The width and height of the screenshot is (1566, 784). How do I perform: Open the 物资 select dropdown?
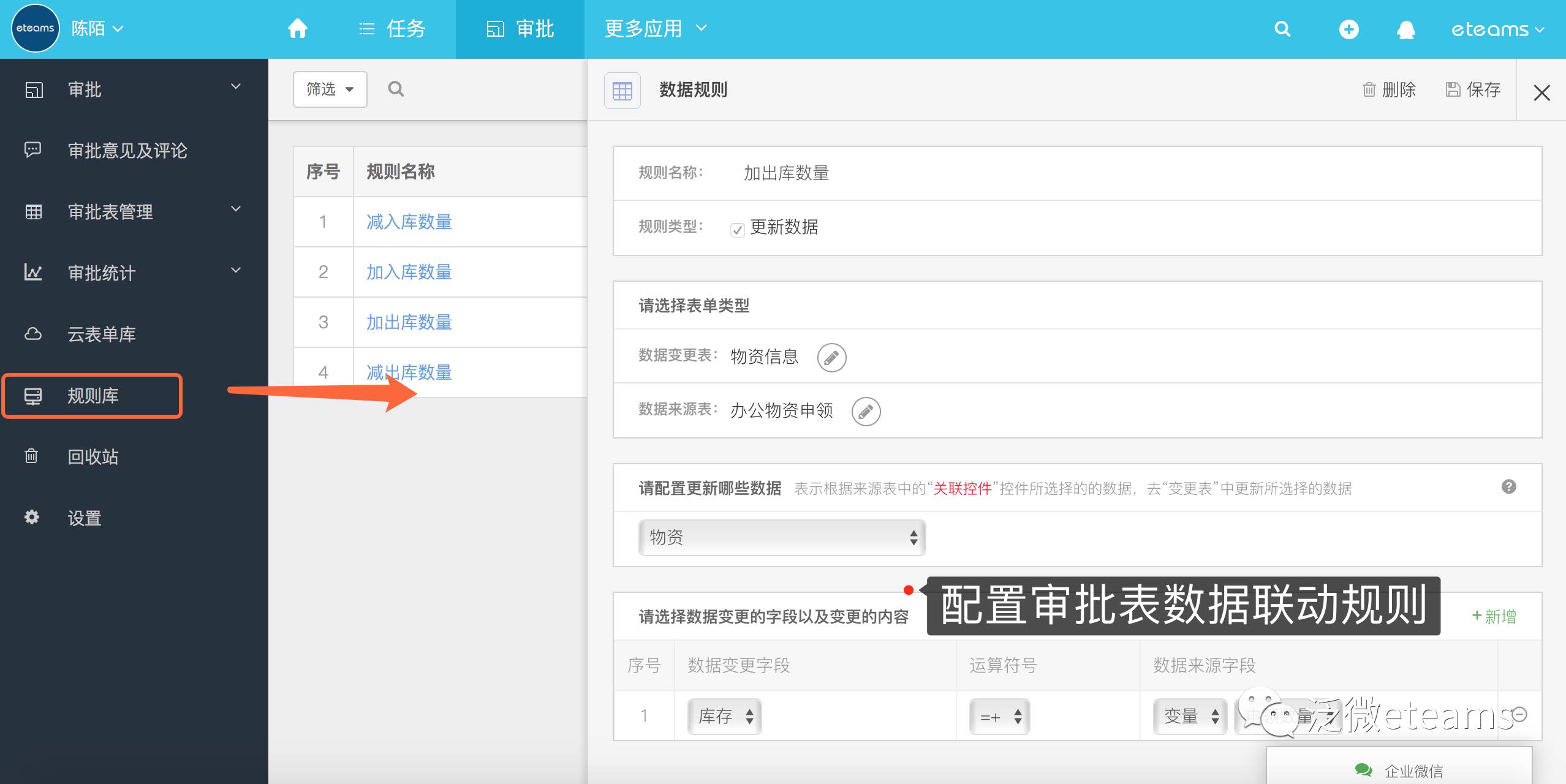pyautogui.click(x=781, y=538)
